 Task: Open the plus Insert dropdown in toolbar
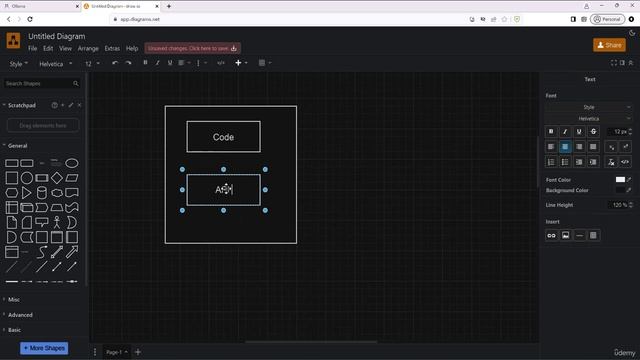(241, 63)
